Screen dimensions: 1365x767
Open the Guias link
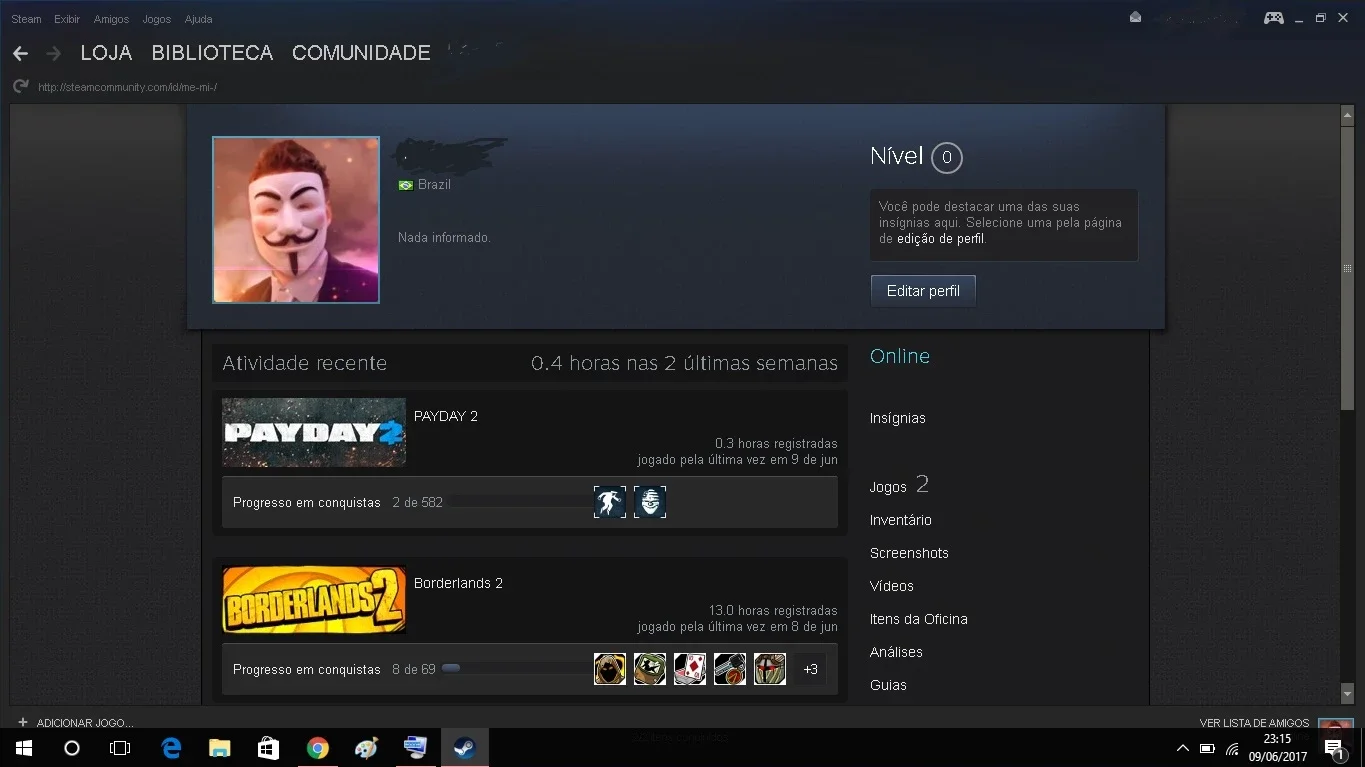pos(888,685)
